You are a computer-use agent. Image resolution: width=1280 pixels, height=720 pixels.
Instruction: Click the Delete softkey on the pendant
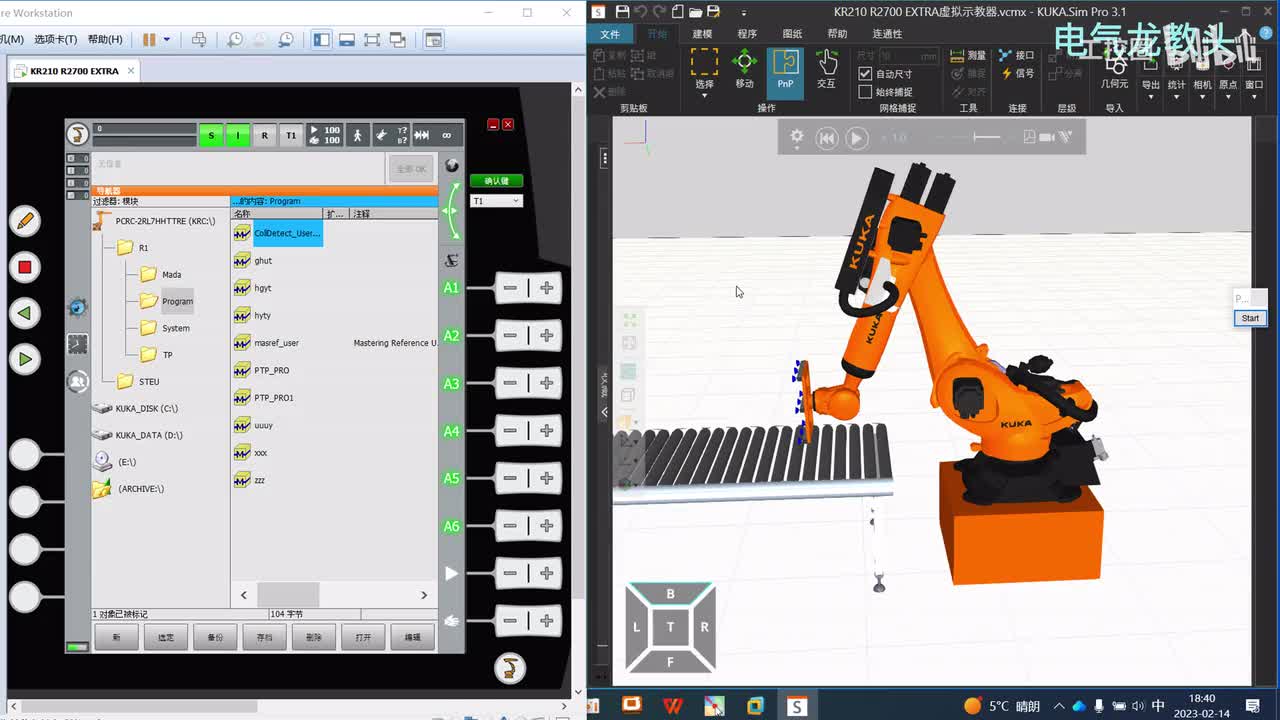click(x=314, y=637)
